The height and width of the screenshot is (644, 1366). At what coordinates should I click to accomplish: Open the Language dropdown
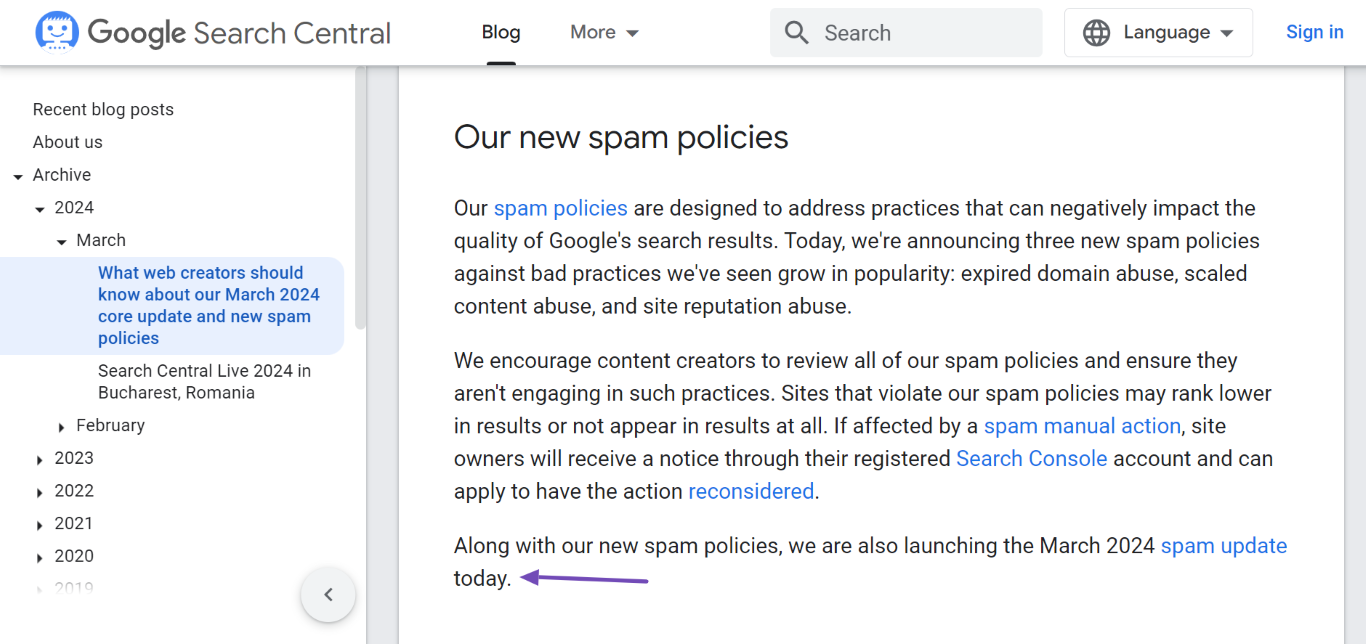tap(1159, 33)
